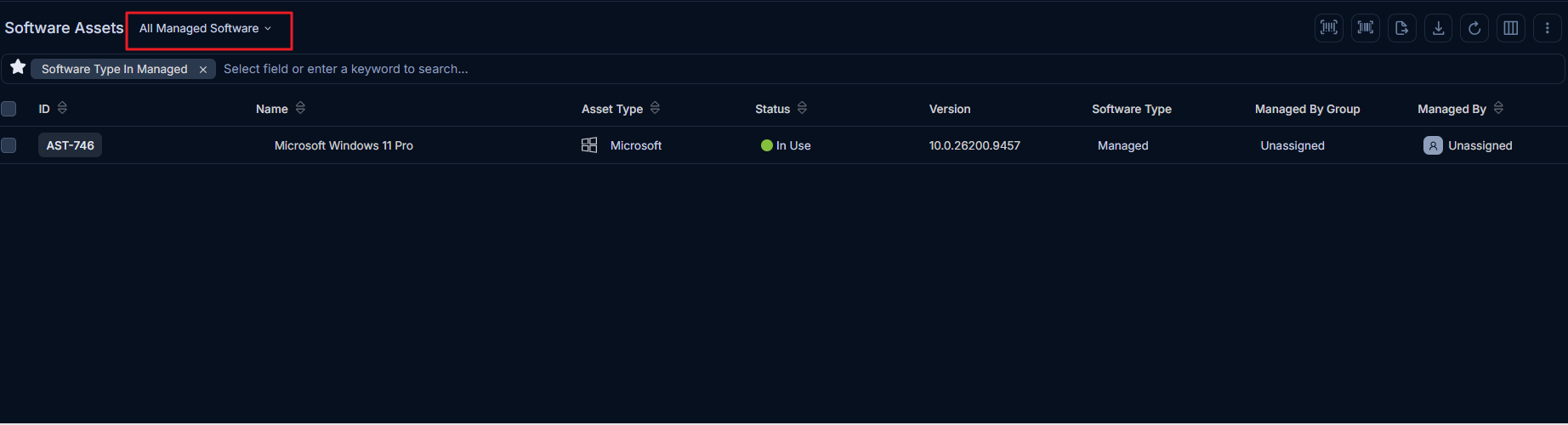Image resolution: width=1568 pixels, height=425 pixels.
Task: Click the Software Assets page title
Action: (64, 28)
